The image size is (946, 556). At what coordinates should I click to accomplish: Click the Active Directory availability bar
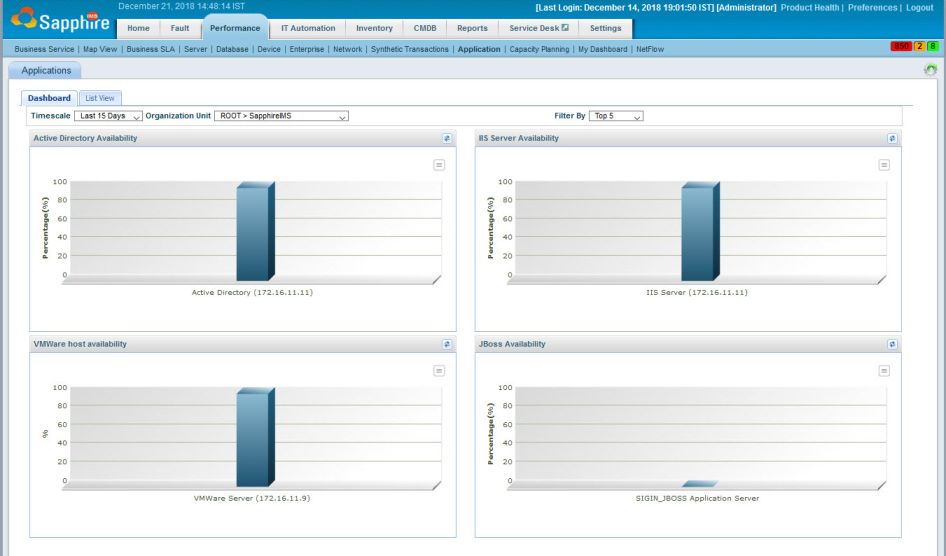tap(255, 232)
